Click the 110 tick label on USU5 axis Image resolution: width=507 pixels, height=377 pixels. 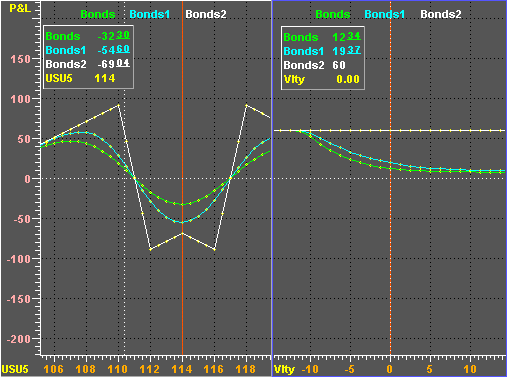[118, 369]
